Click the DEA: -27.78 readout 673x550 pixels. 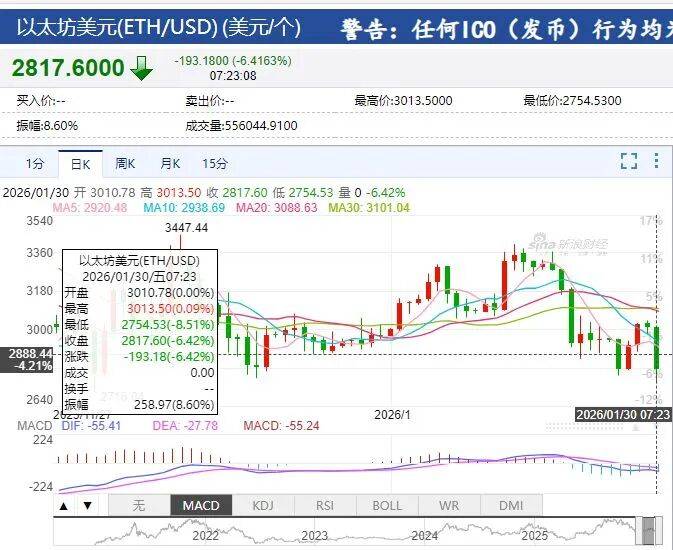[x=185, y=426]
